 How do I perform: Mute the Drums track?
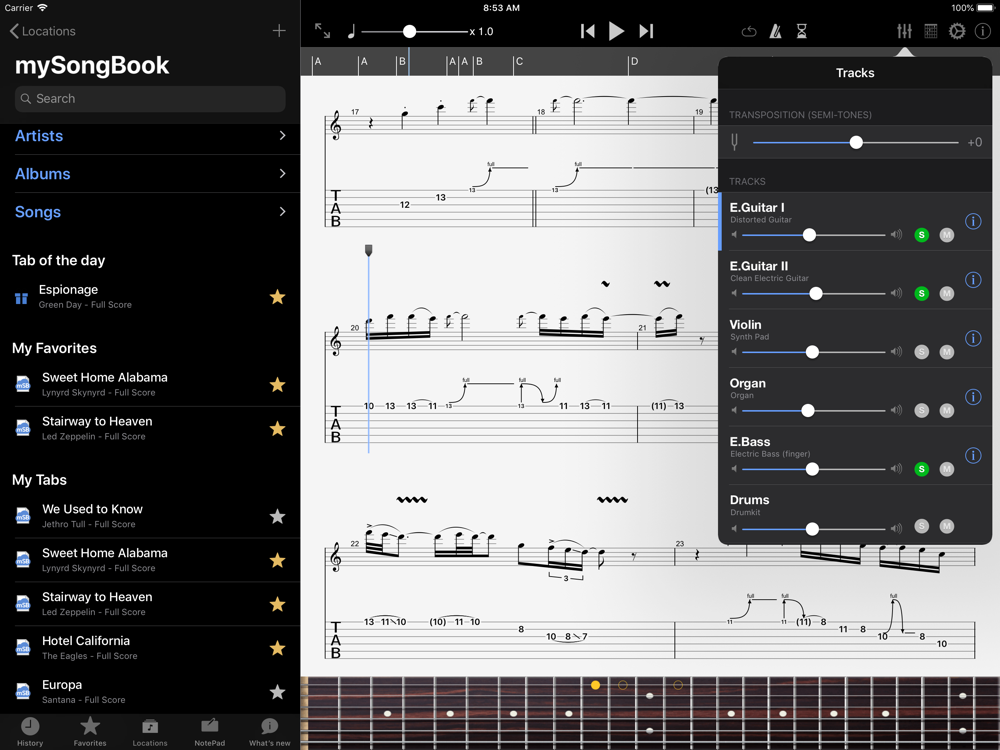point(947,526)
